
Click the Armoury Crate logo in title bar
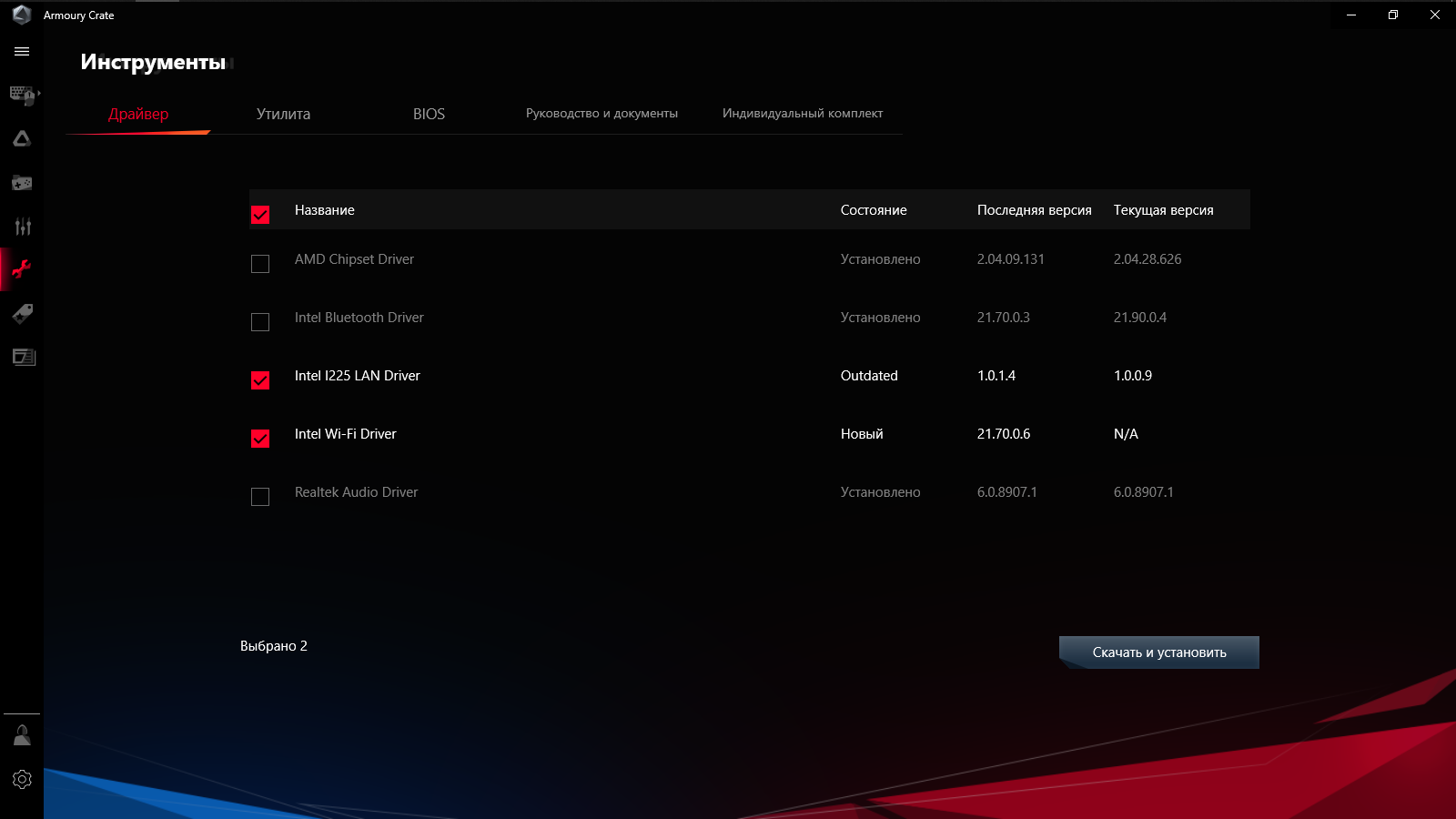[x=22, y=15]
